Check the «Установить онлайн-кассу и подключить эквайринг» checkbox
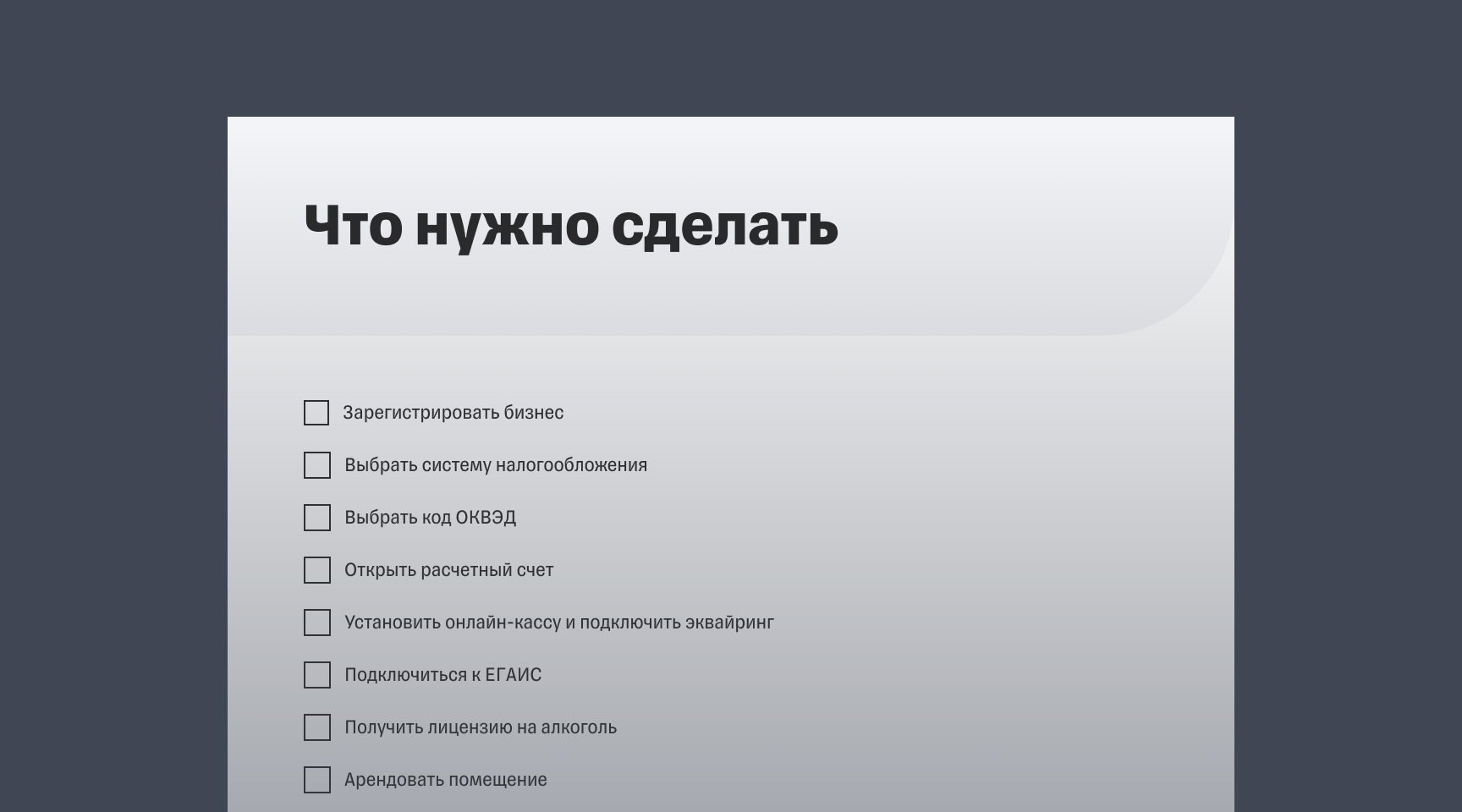Image resolution: width=1462 pixels, height=812 pixels. pyautogui.click(x=316, y=623)
